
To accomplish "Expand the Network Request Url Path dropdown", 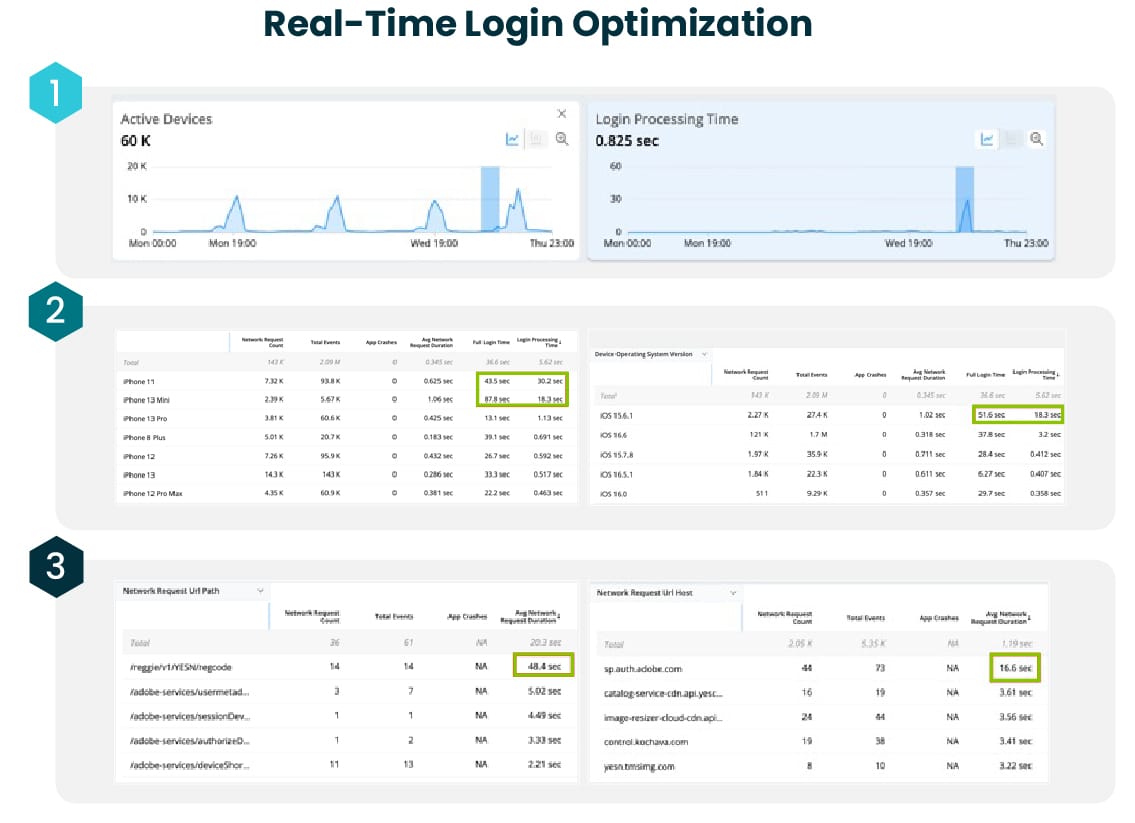I will (x=259, y=591).
